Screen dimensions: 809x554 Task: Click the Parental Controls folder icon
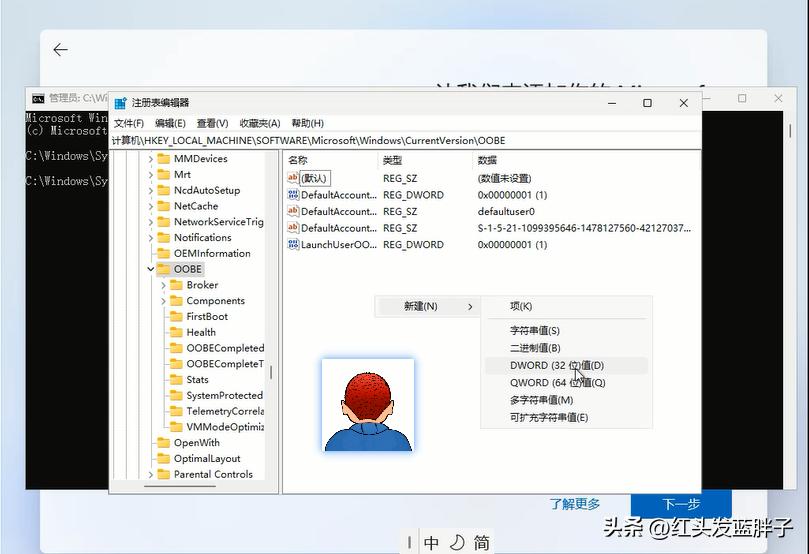pyautogui.click(x=164, y=474)
